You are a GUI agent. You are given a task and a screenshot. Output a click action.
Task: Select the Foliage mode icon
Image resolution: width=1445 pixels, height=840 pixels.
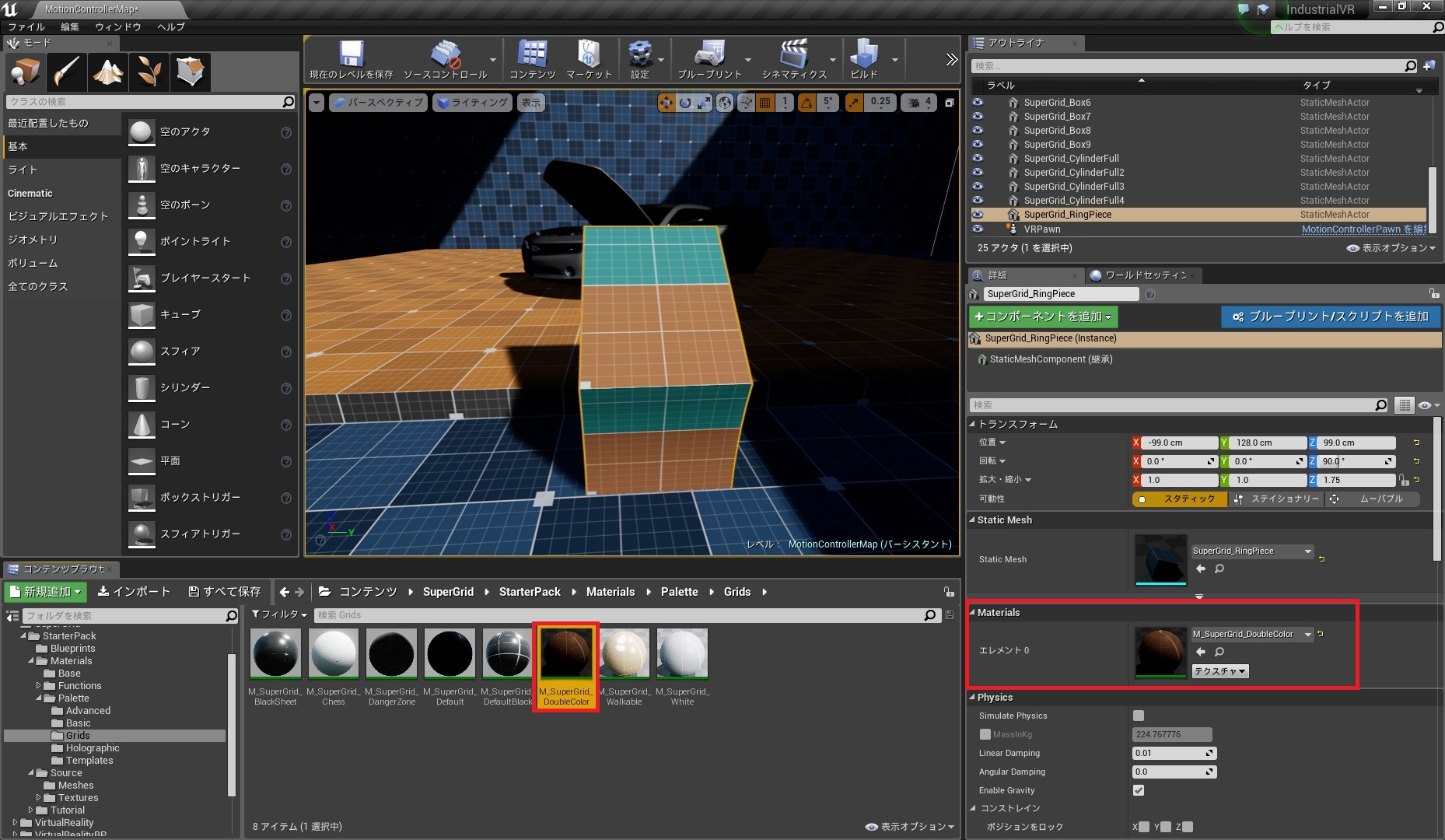(149, 72)
